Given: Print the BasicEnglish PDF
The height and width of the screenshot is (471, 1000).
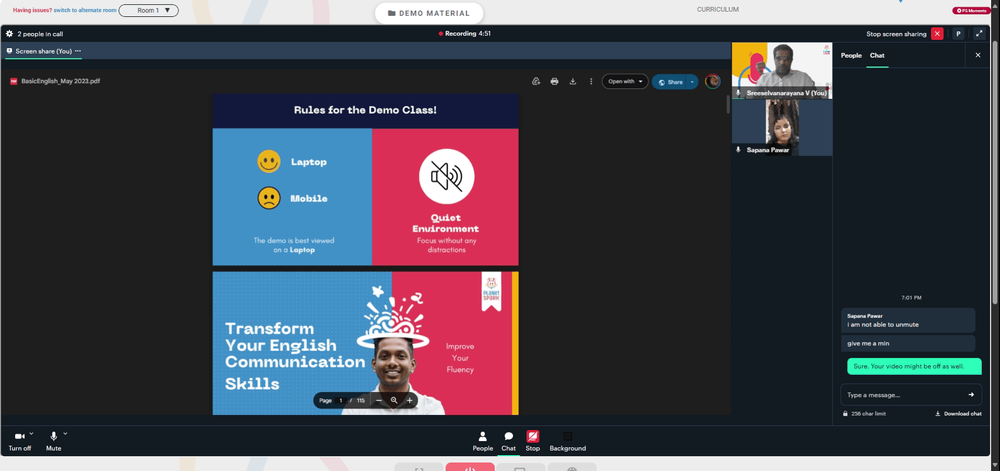Looking at the screenshot, I should click(x=554, y=82).
